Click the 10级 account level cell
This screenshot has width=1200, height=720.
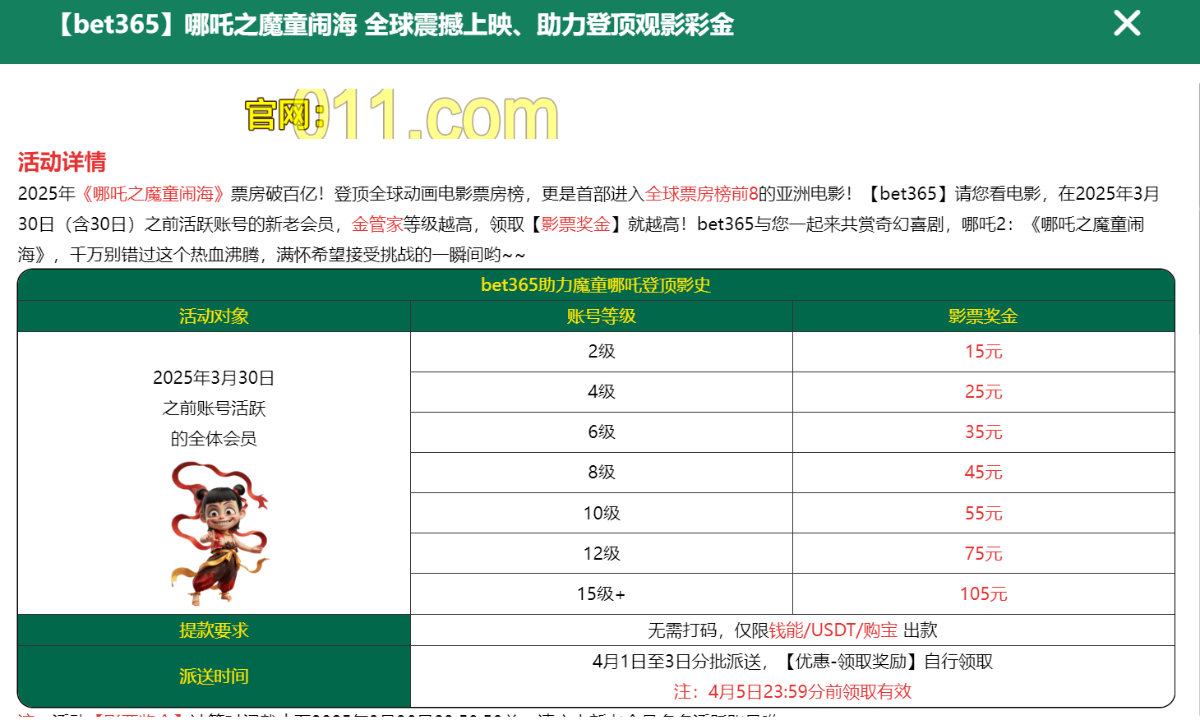[601, 513]
